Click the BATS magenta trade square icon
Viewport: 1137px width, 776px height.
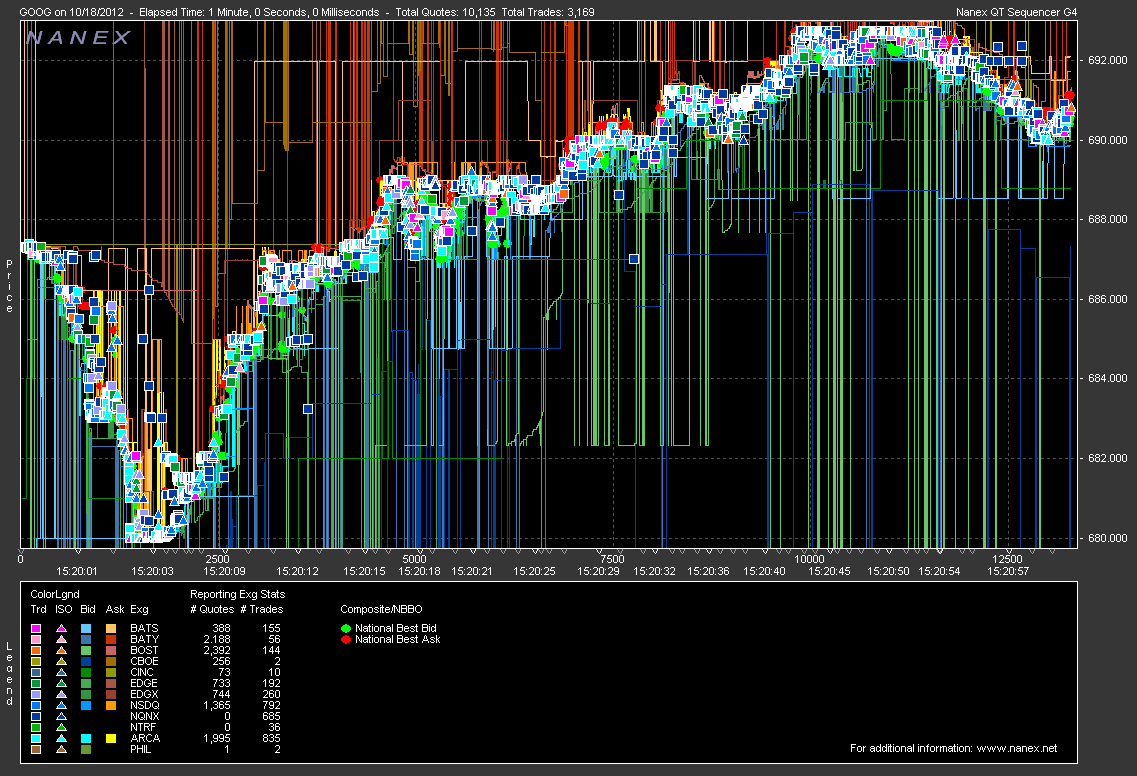36,627
